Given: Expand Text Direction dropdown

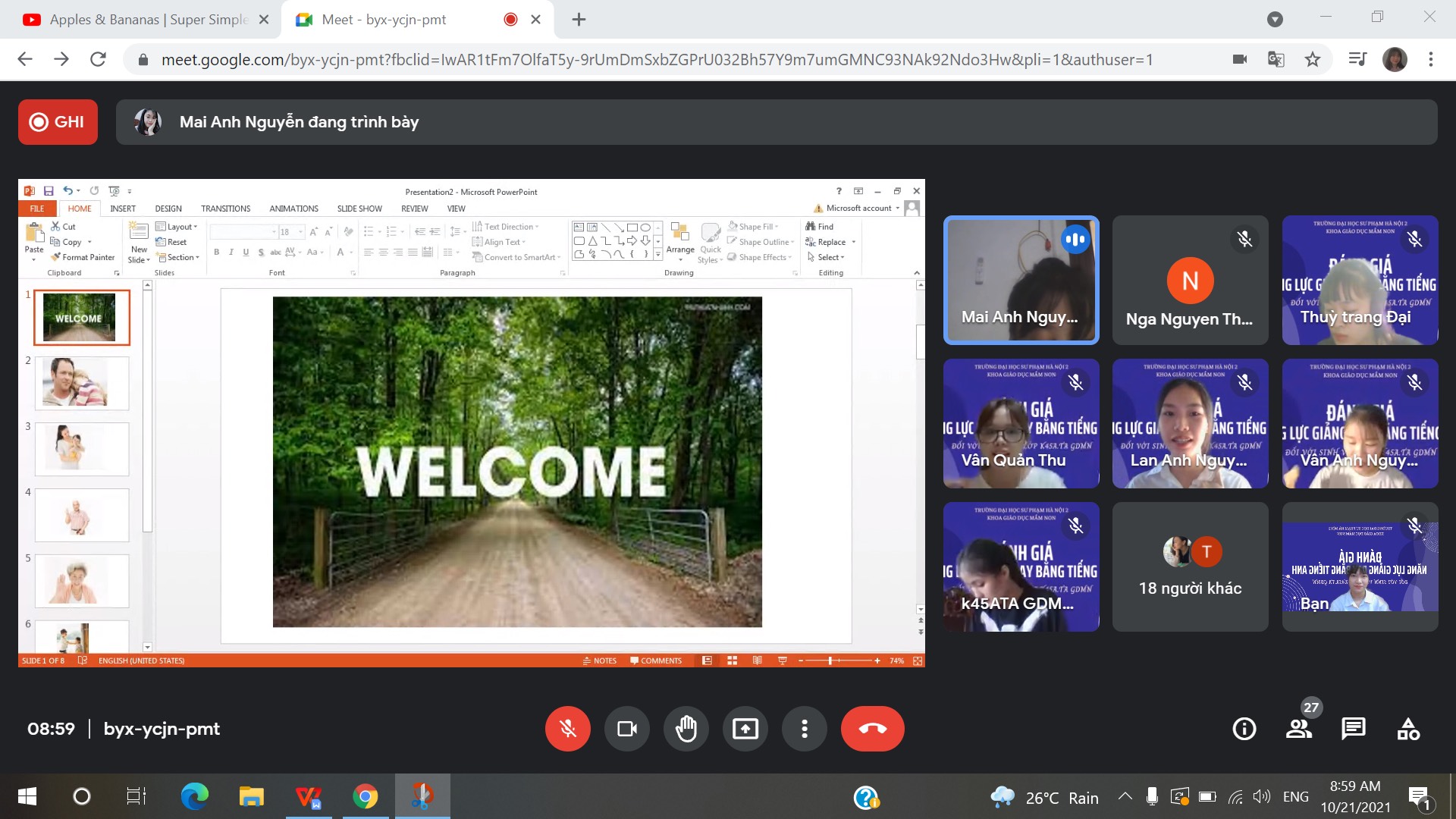Looking at the screenshot, I should [506, 227].
